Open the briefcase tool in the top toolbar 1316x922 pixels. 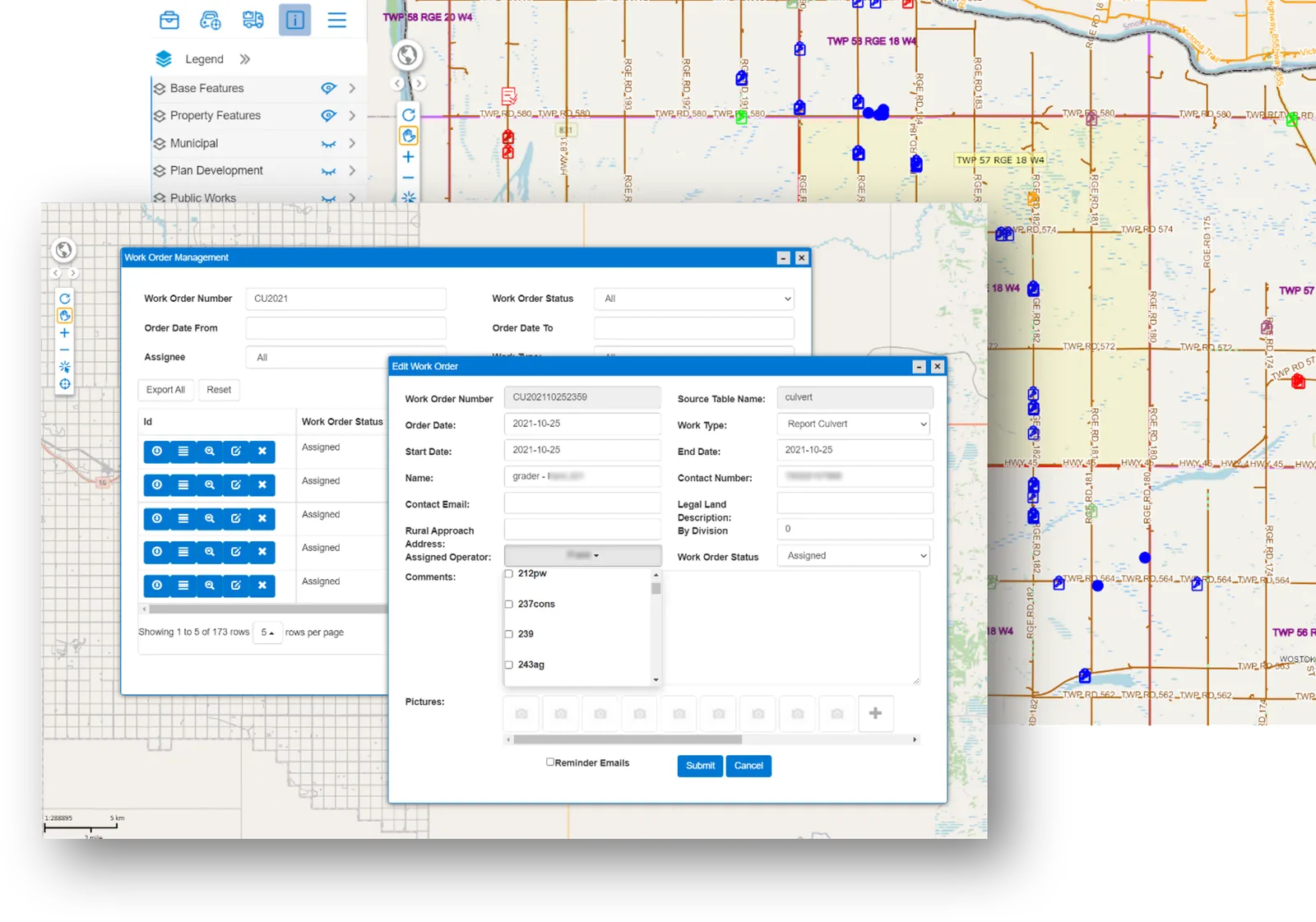pyautogui.click(x=169, y=20)
